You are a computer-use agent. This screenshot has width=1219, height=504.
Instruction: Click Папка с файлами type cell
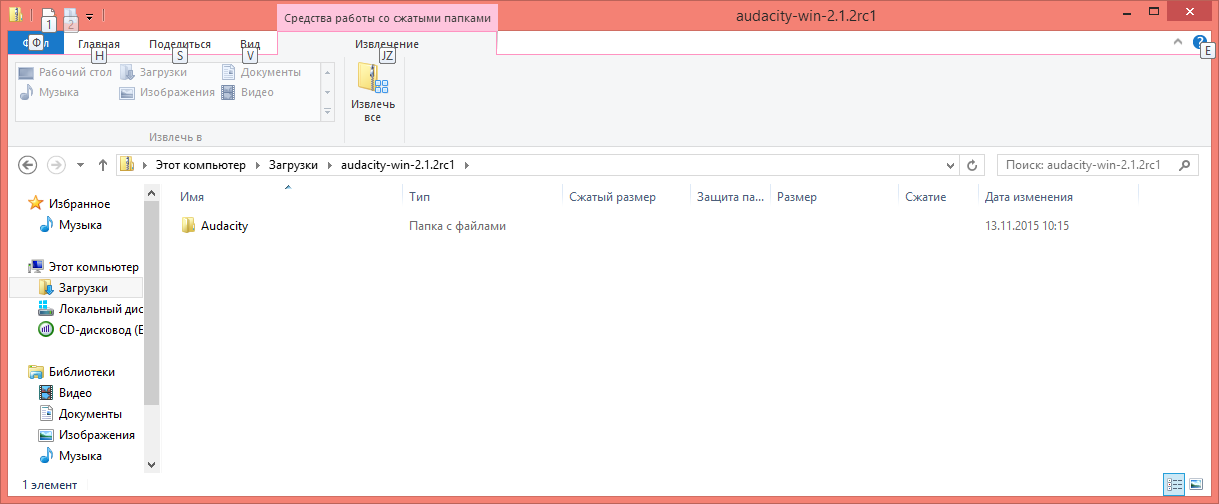coord(457,226)
